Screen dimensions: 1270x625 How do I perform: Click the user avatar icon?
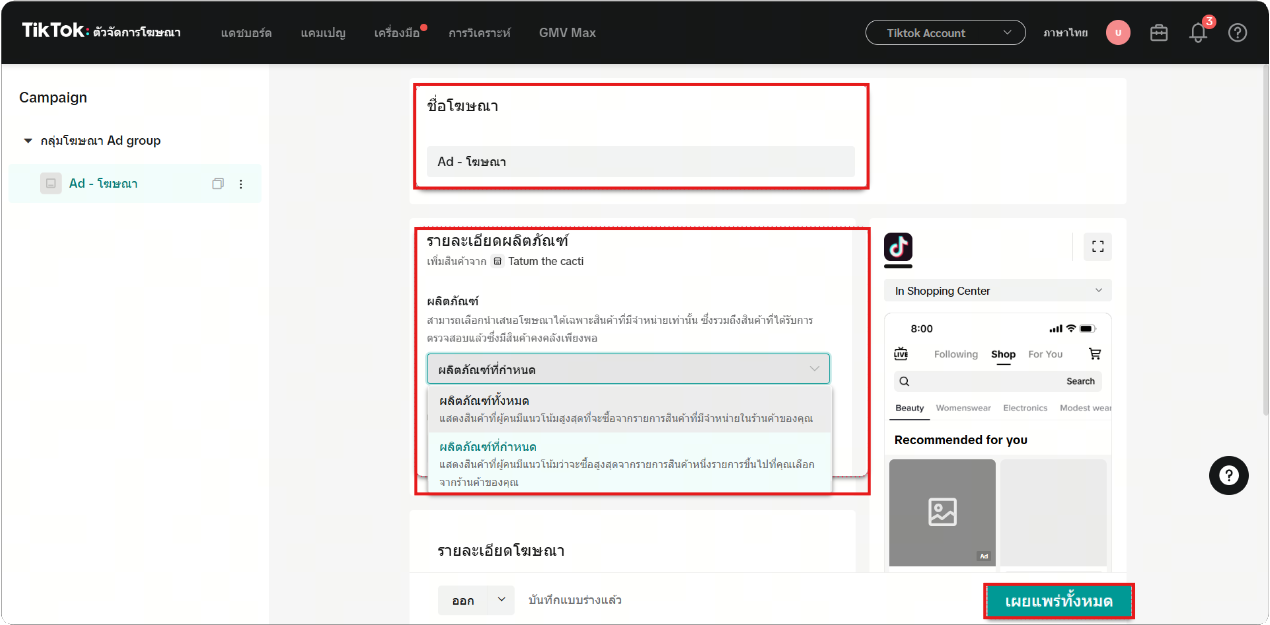[x=1118, y=33]
